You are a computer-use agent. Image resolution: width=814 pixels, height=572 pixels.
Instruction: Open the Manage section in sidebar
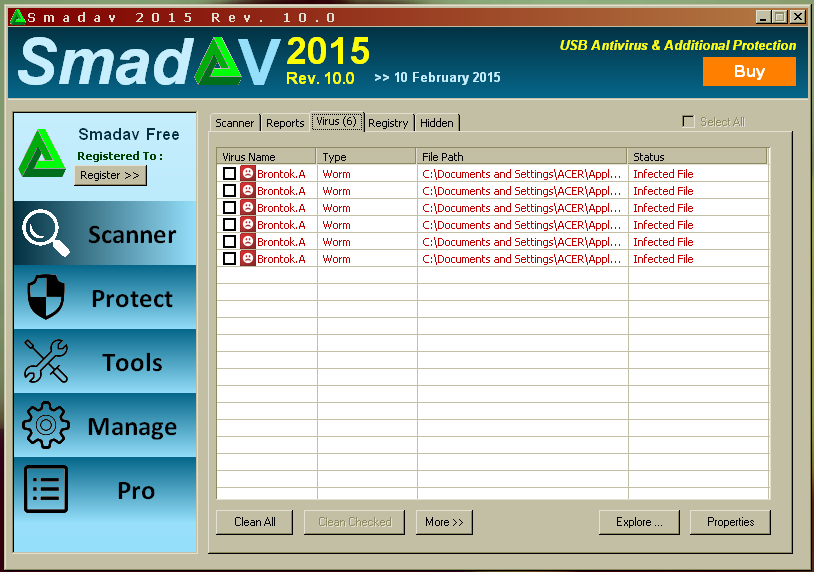[x=105, y=425]
